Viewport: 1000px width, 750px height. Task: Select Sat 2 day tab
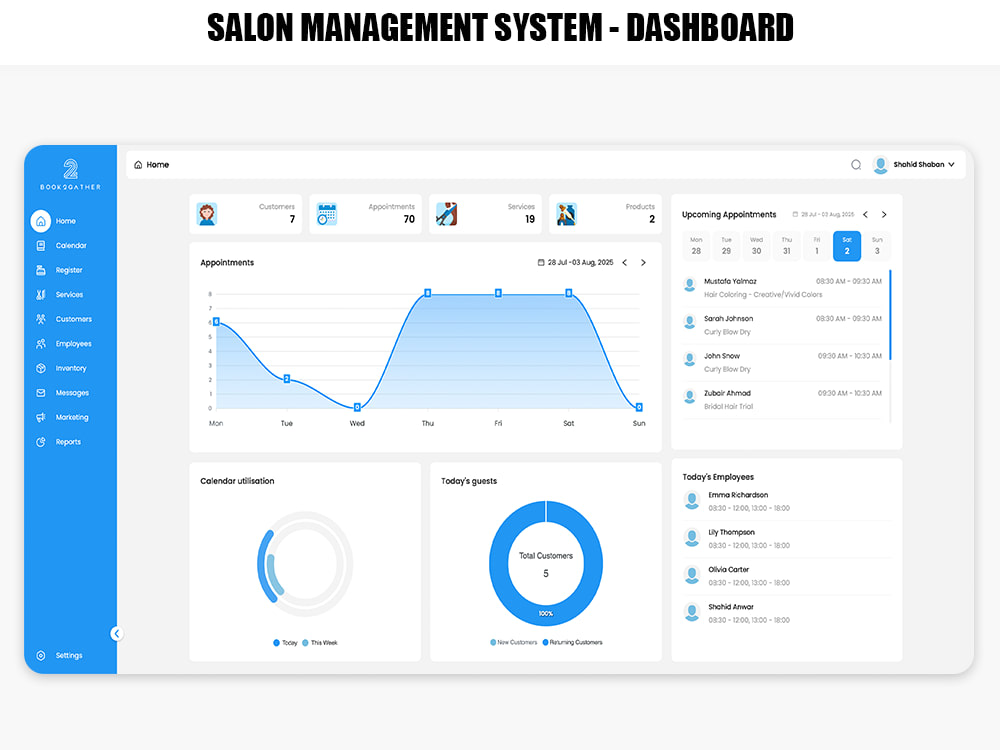pos(847,246)
